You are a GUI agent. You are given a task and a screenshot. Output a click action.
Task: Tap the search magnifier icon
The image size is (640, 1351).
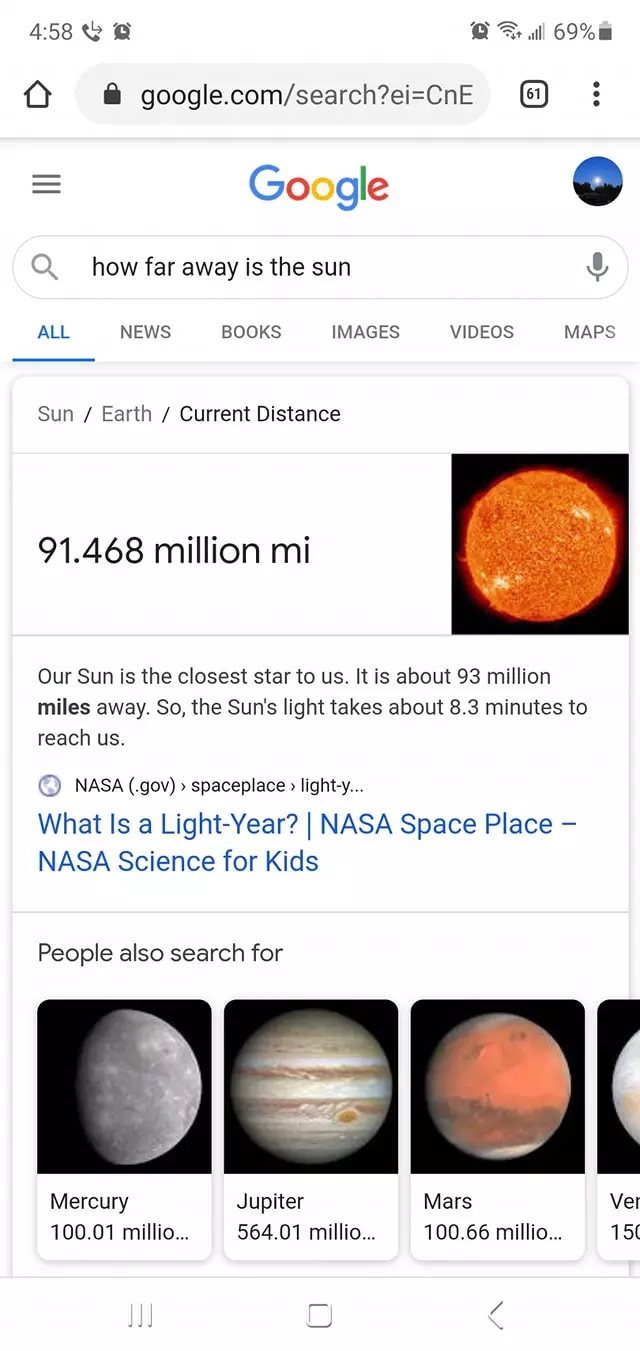45,267
